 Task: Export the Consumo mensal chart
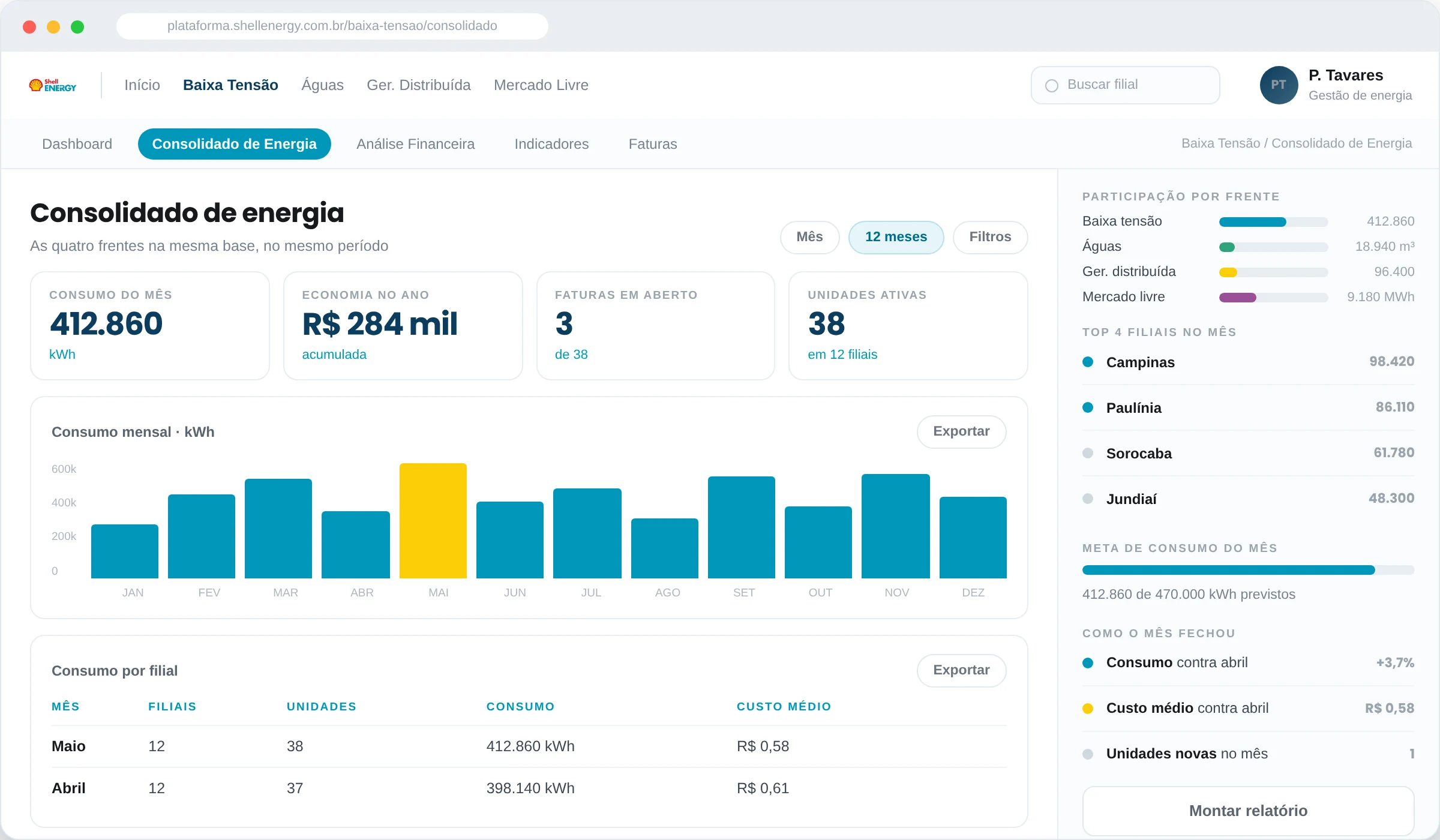click(961, 432)
